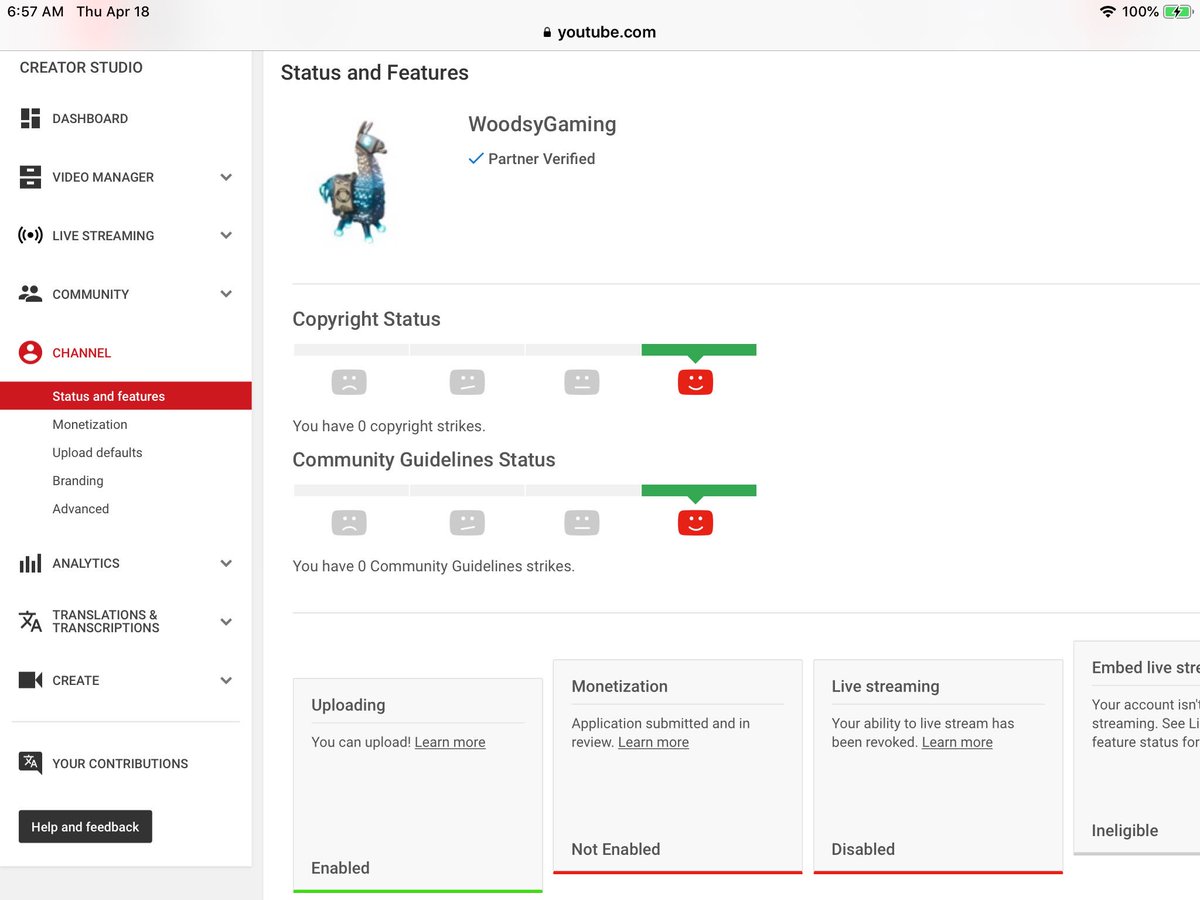
Task: Open the Upload defaults submenu item
Action: [x=97, y=452]
